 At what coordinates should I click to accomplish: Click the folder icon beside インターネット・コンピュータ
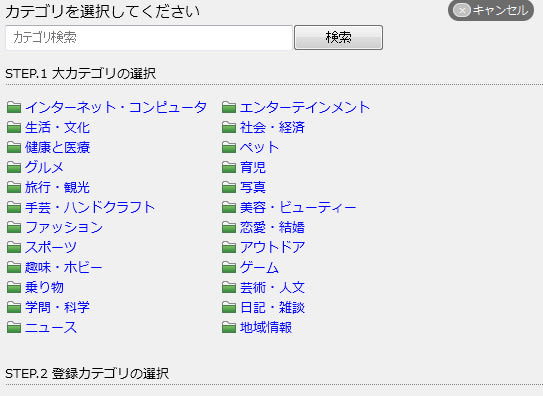14,107
